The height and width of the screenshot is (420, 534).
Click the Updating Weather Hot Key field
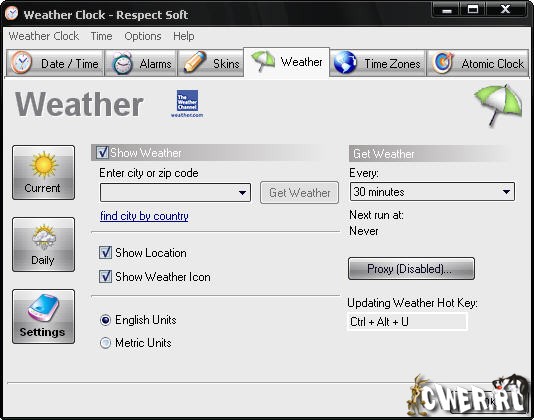point(408,322)
